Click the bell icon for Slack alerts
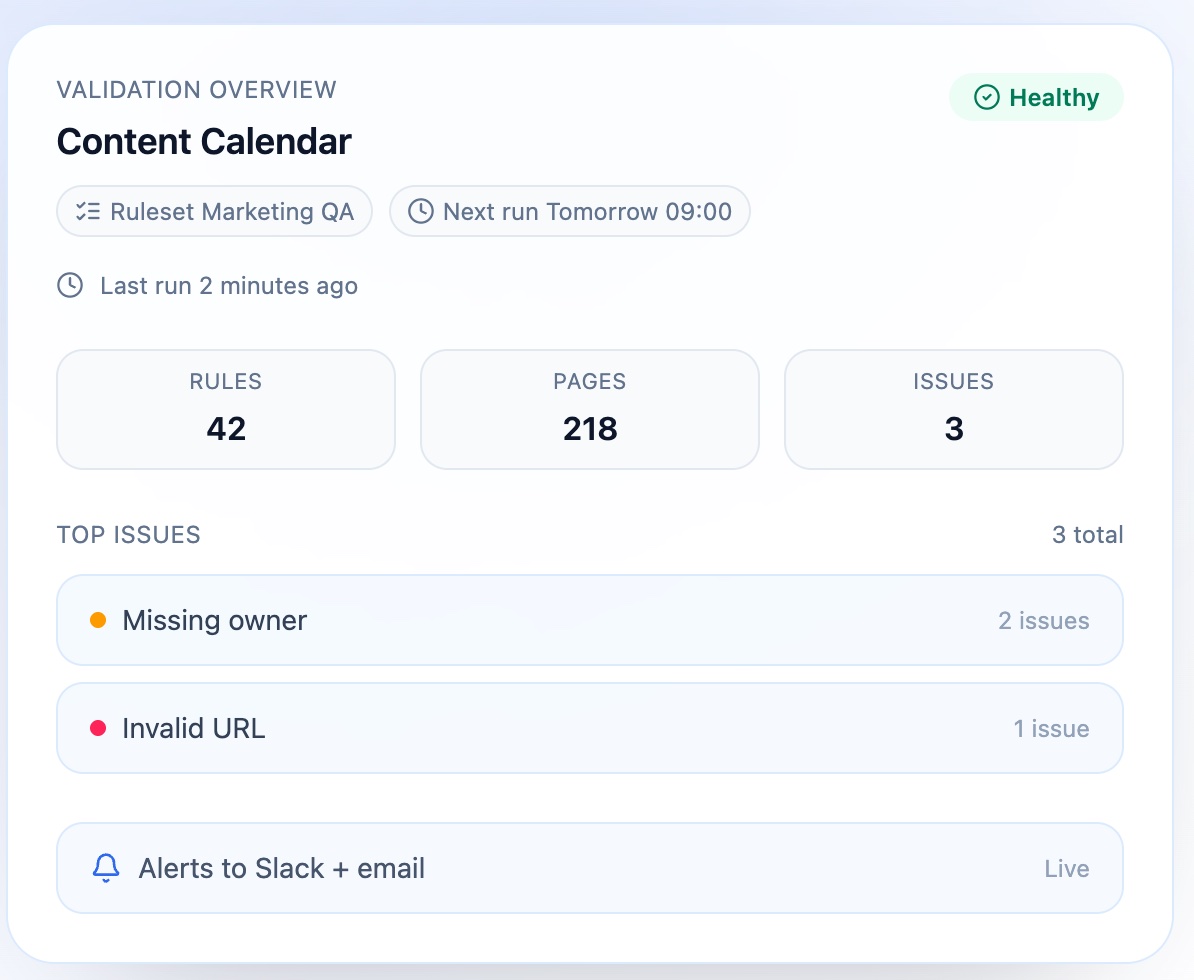1194x980 pixels. click(x=106, y=868)
